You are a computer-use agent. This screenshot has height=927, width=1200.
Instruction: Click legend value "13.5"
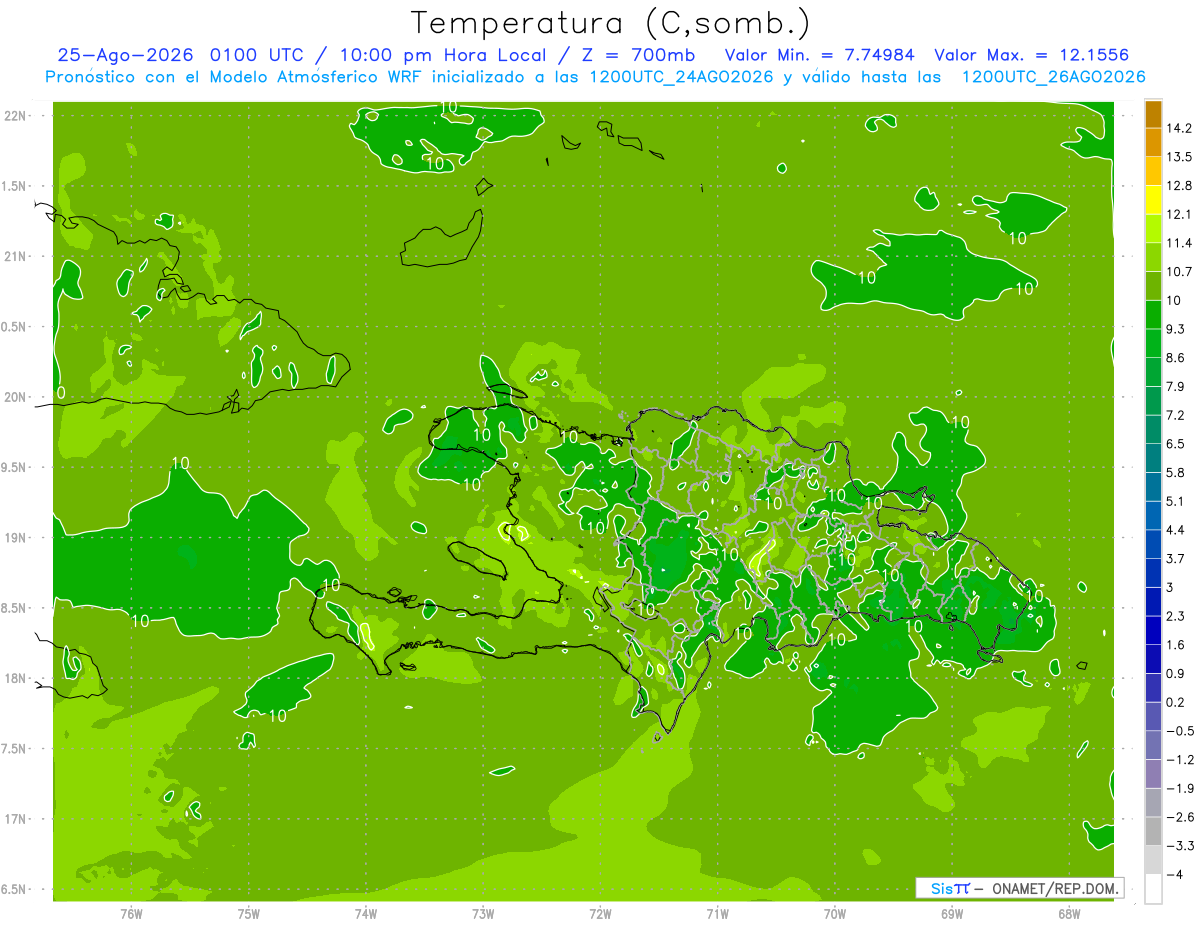(x=1179, y=157)
